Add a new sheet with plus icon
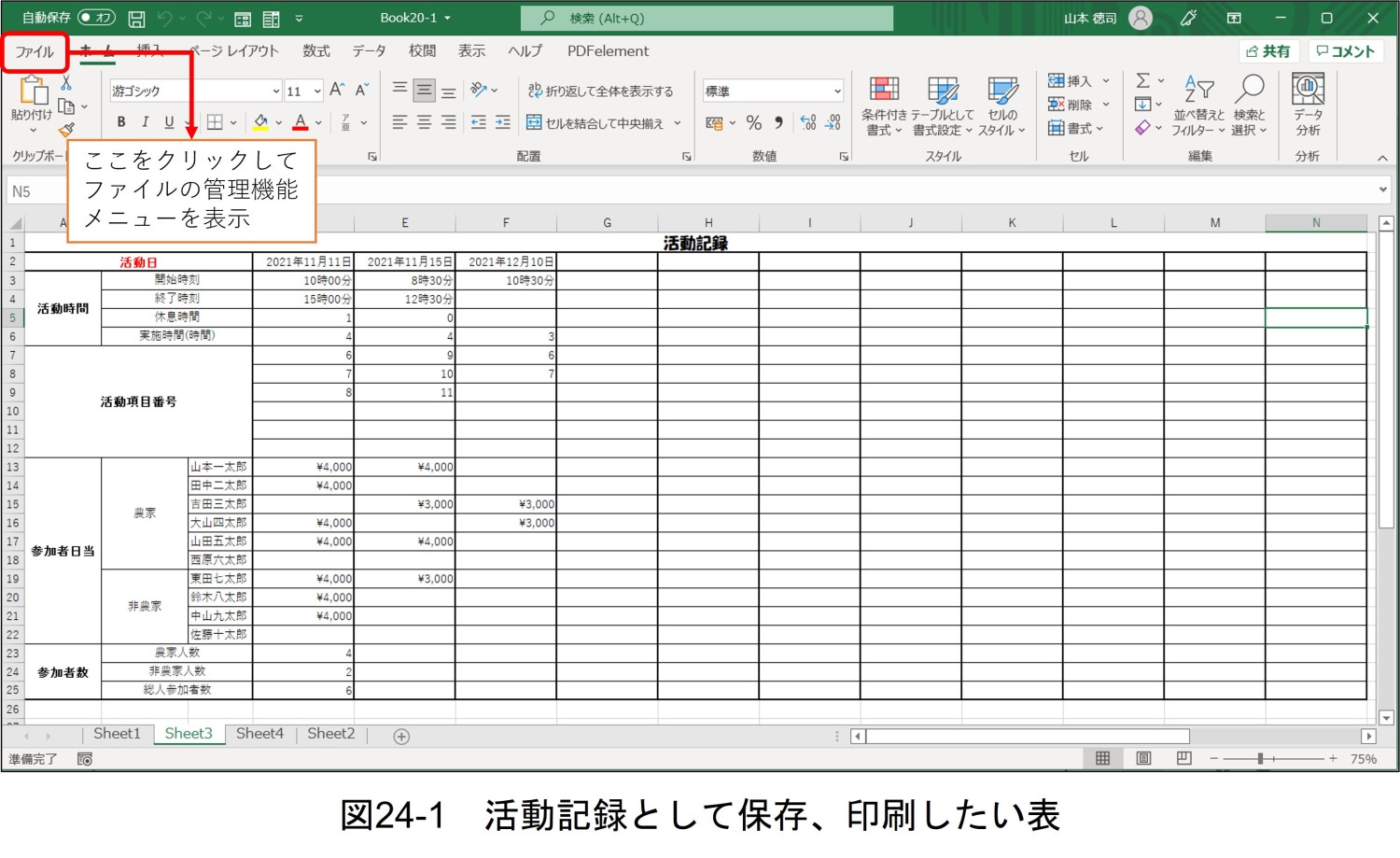1400x858 pixels. [x=401, y=737]
